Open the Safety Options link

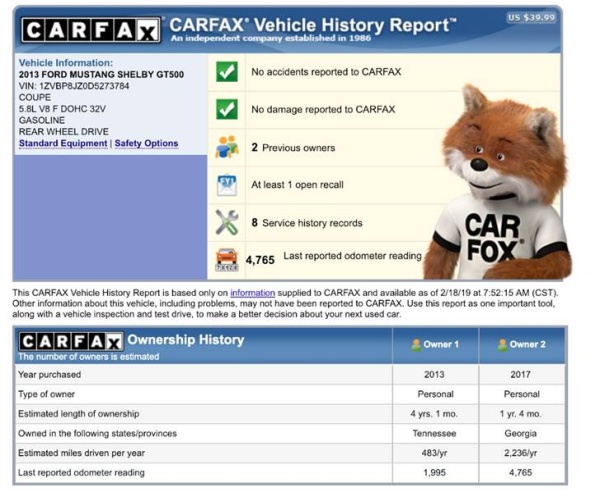point(146,143)
